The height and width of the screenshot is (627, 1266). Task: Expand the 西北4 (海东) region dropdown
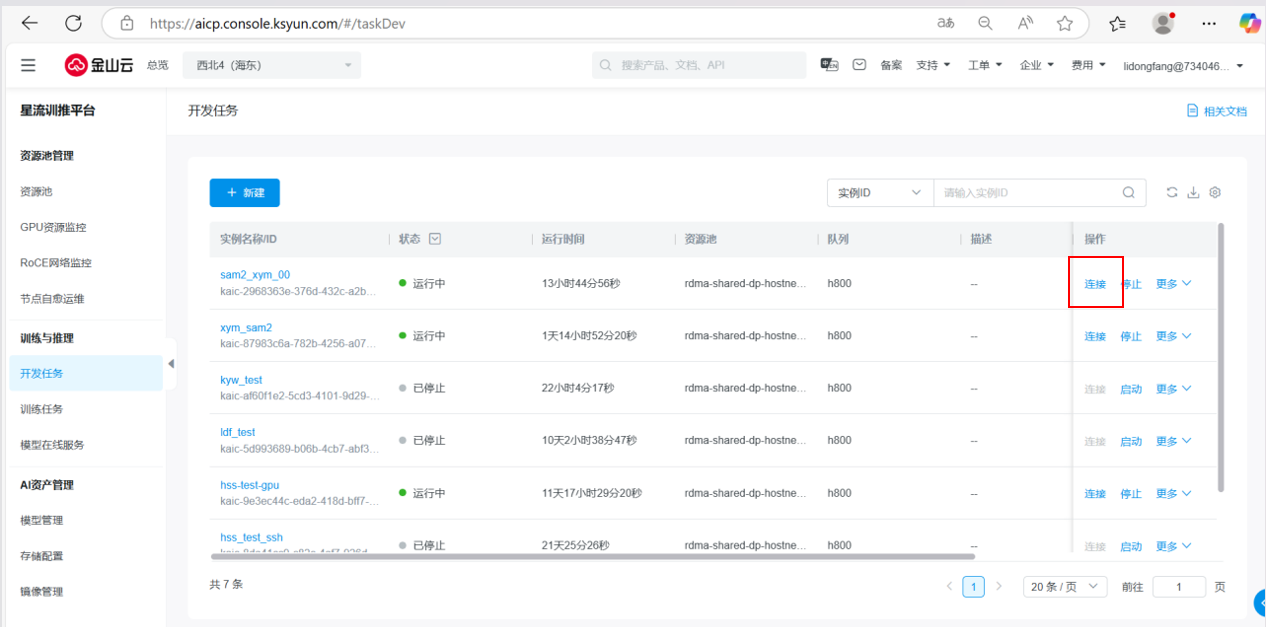click(272, 65)
